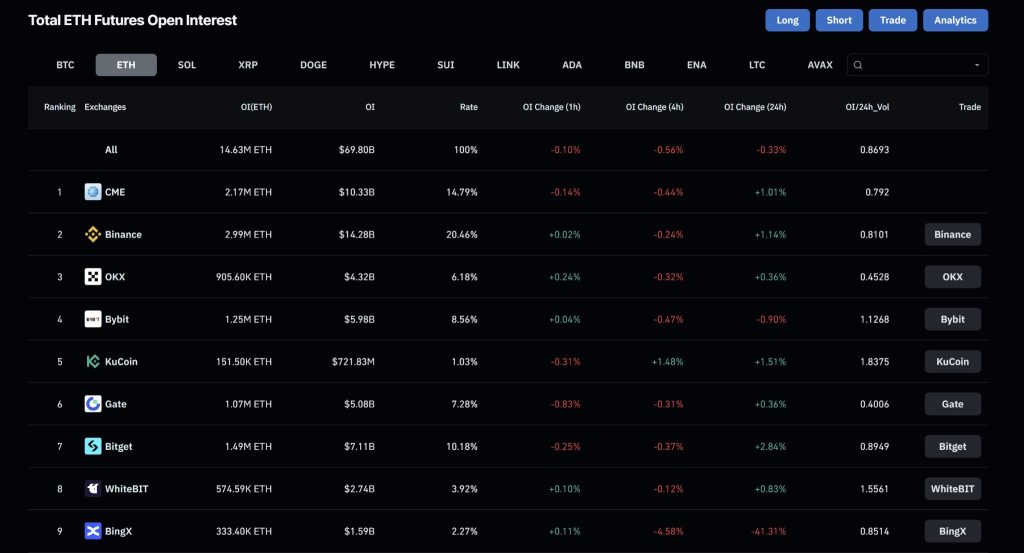Click the BingX logo icon
The image size is (1024, 553).
tap(93, 531)
